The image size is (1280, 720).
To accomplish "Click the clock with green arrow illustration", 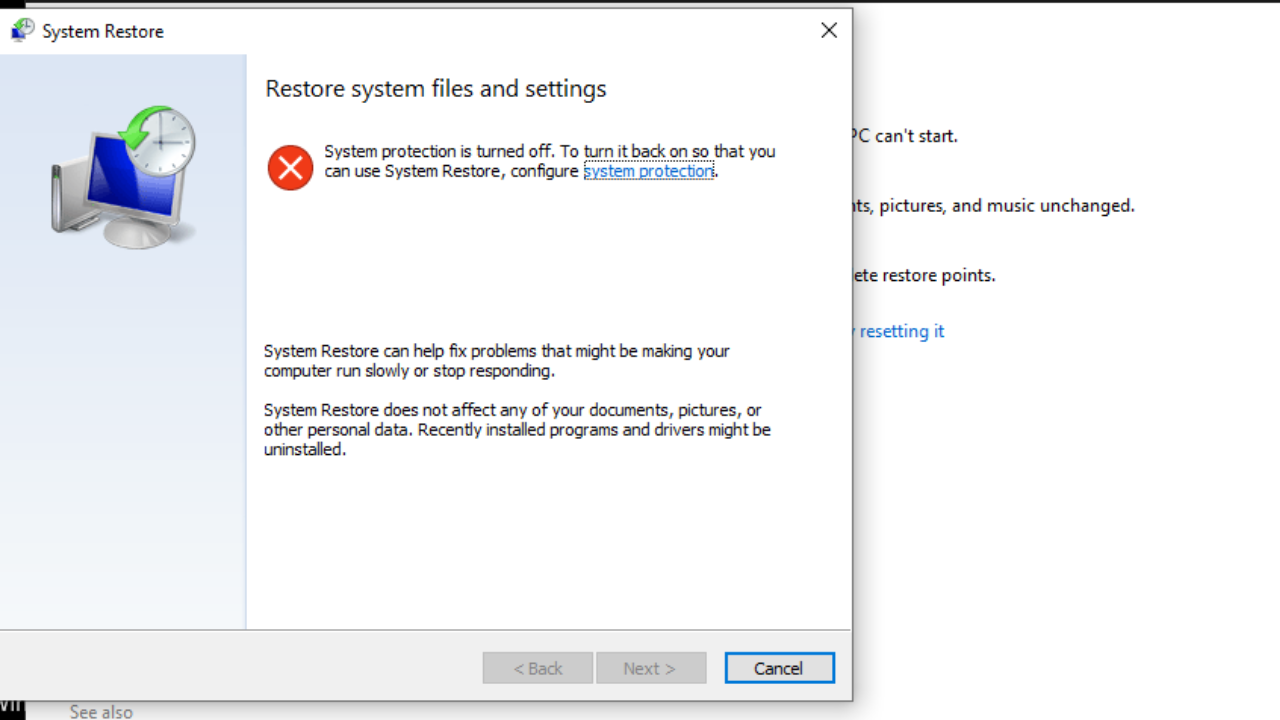I will pyautogui.click(x=160, y=140).
